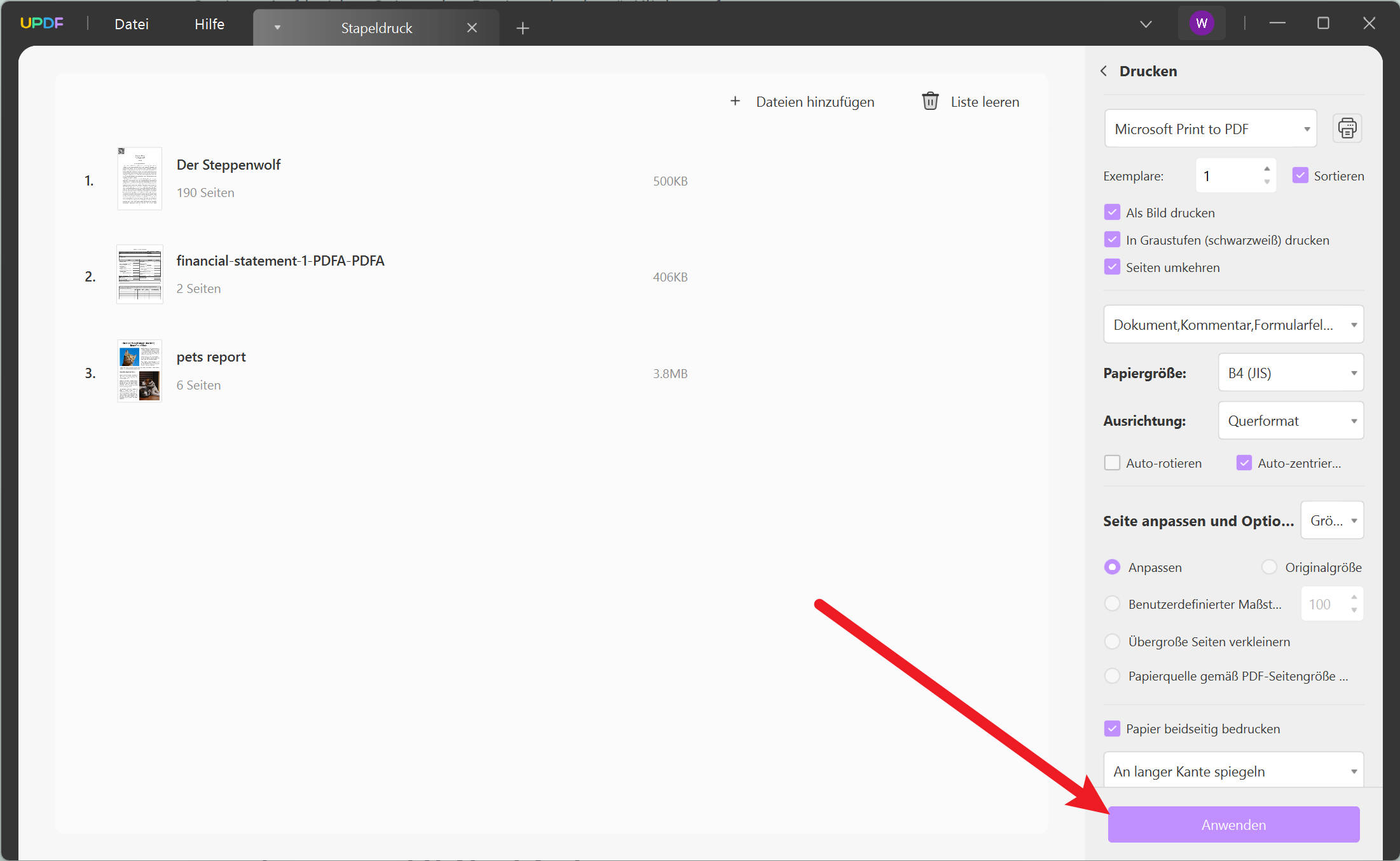Click the Anwenden button

pyautogui.click(x=1233, y=825)
